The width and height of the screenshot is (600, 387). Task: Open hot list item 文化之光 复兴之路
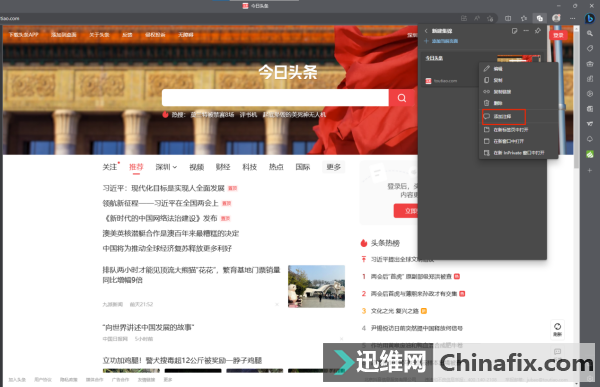[395, 311]
